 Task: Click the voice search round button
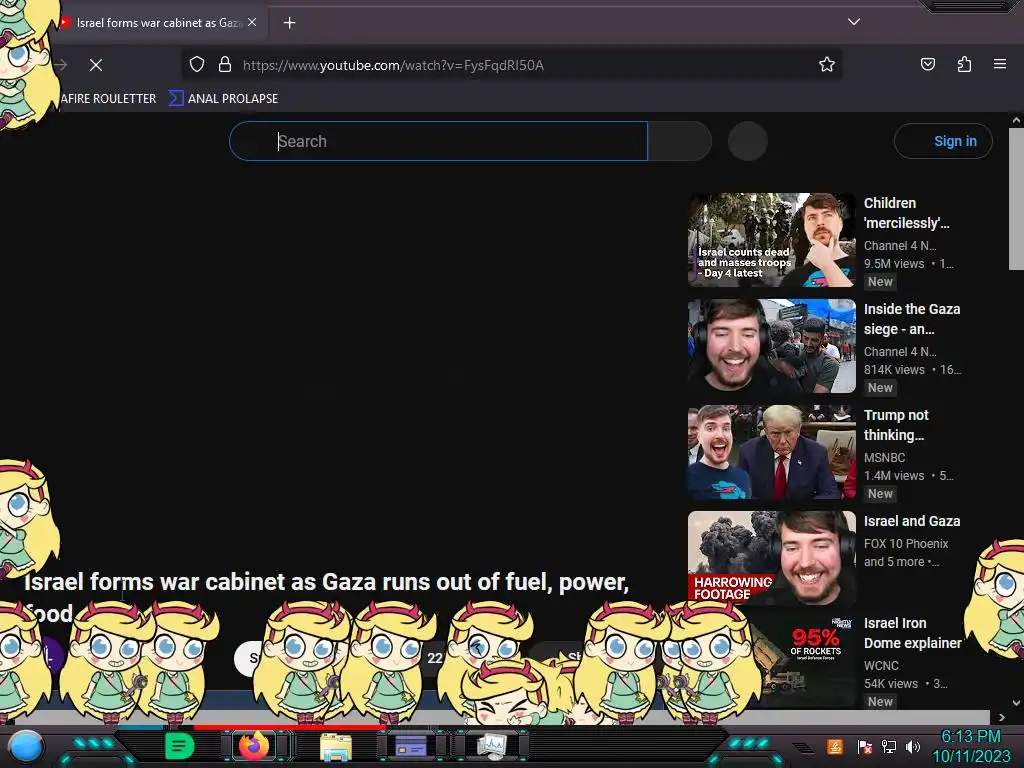748,141
